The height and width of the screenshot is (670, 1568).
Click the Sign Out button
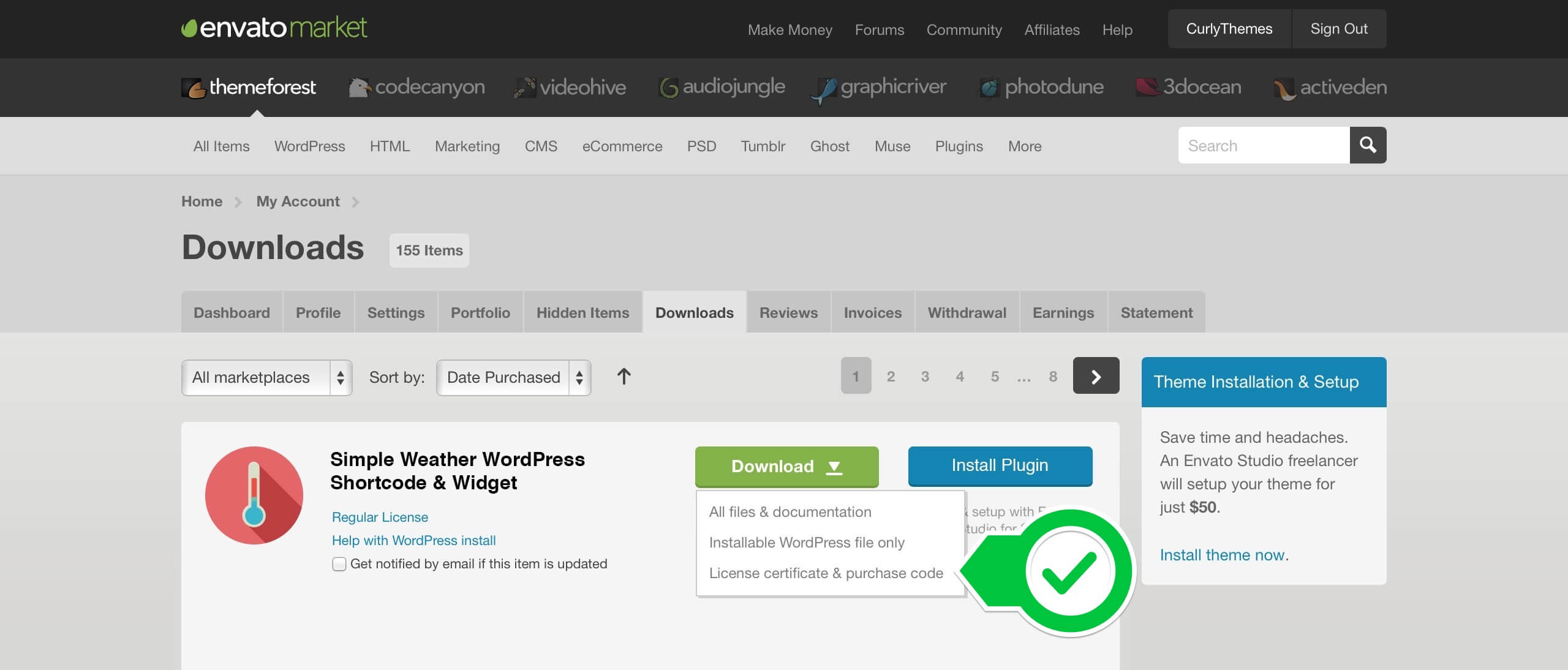point(1339,29)
